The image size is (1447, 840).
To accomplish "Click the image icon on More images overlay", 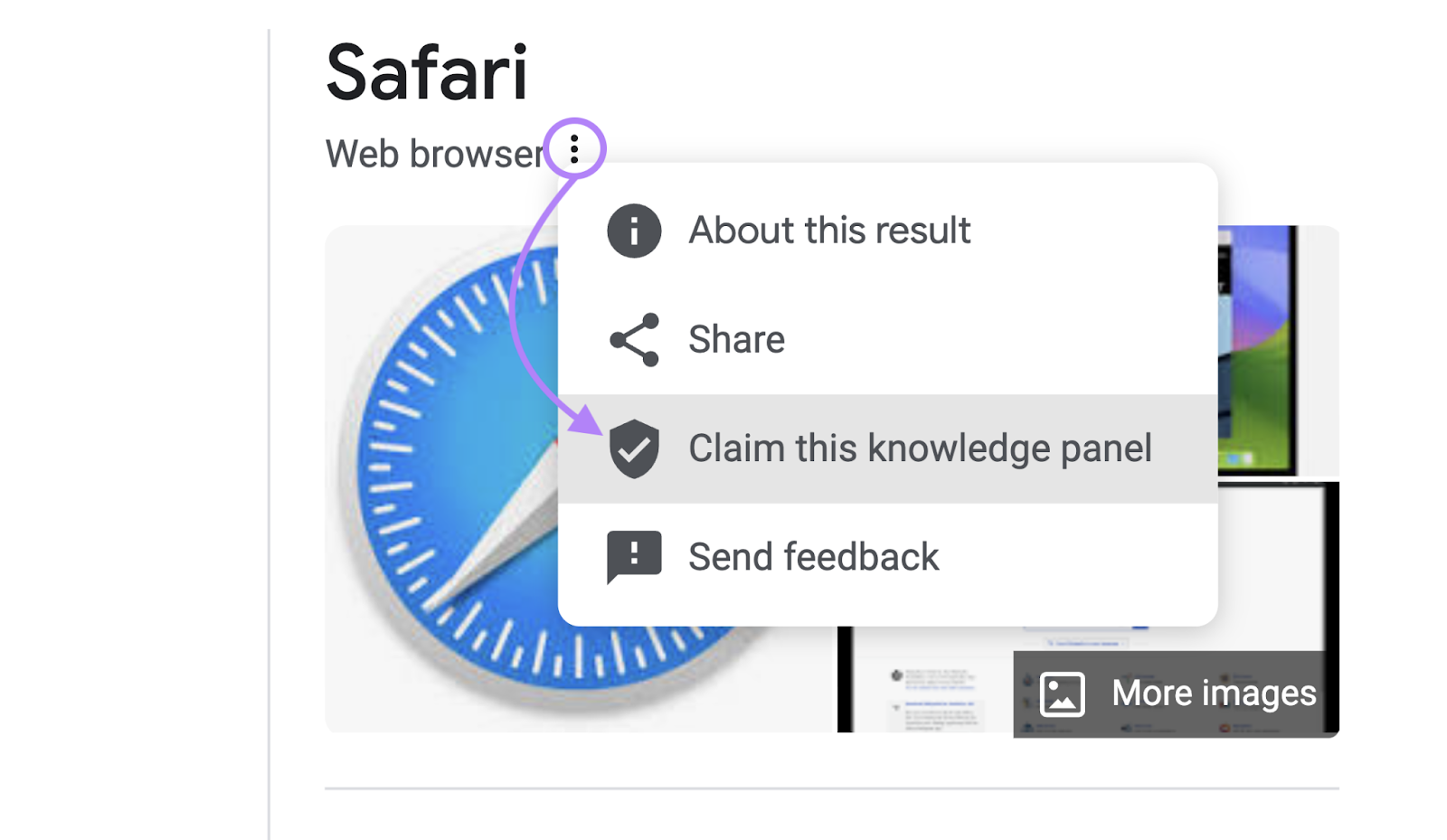I will (x=1064, y=694).
